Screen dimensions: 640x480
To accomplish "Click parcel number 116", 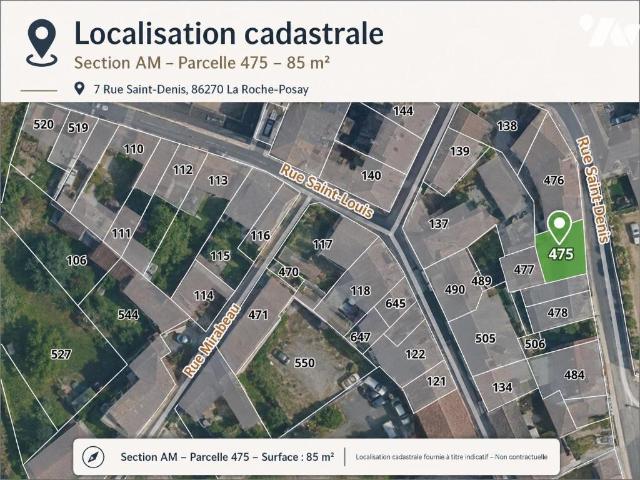I will (x=260, y=235).
